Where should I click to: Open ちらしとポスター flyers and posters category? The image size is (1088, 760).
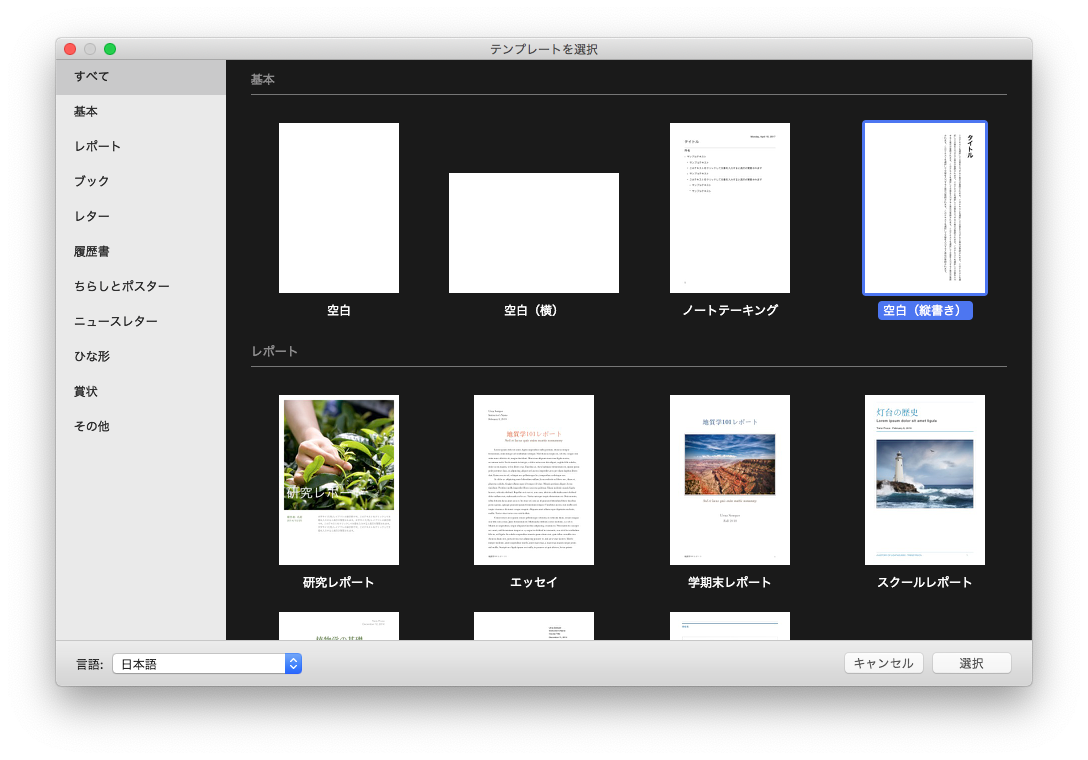click(x=121, y=286)
